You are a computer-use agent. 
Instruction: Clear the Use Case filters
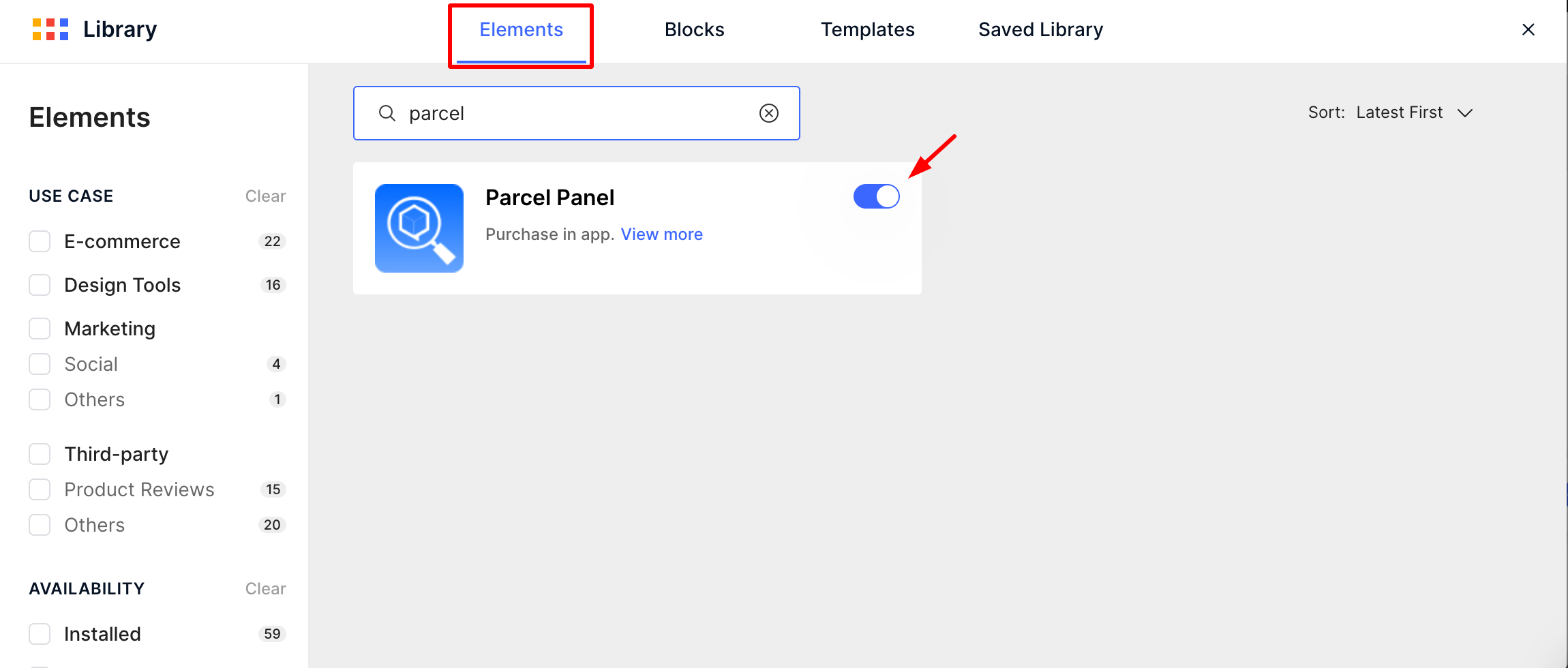(265, 196)
